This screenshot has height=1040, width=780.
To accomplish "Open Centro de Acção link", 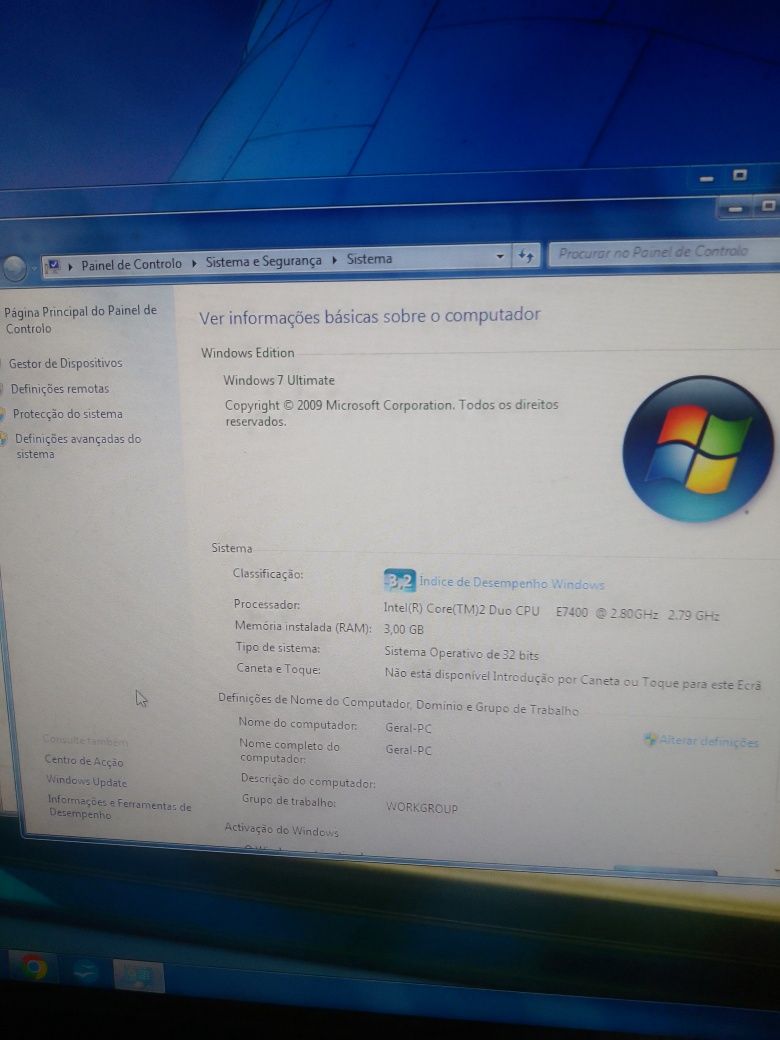I will [84, 761].
